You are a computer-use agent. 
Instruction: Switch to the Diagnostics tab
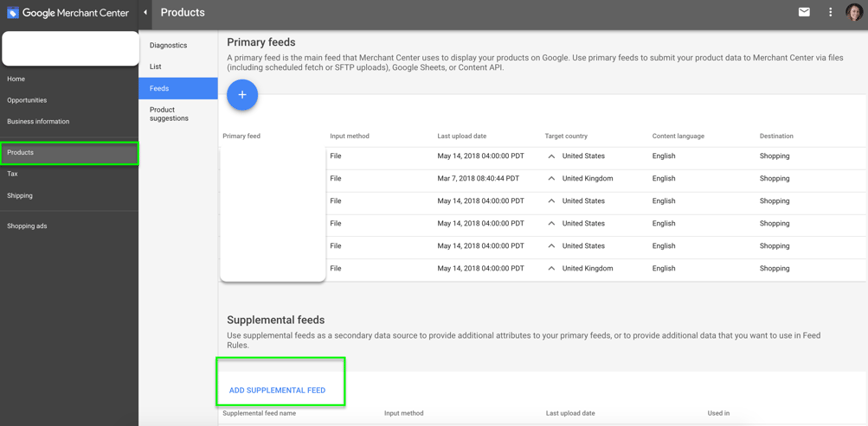click(168, 46)
